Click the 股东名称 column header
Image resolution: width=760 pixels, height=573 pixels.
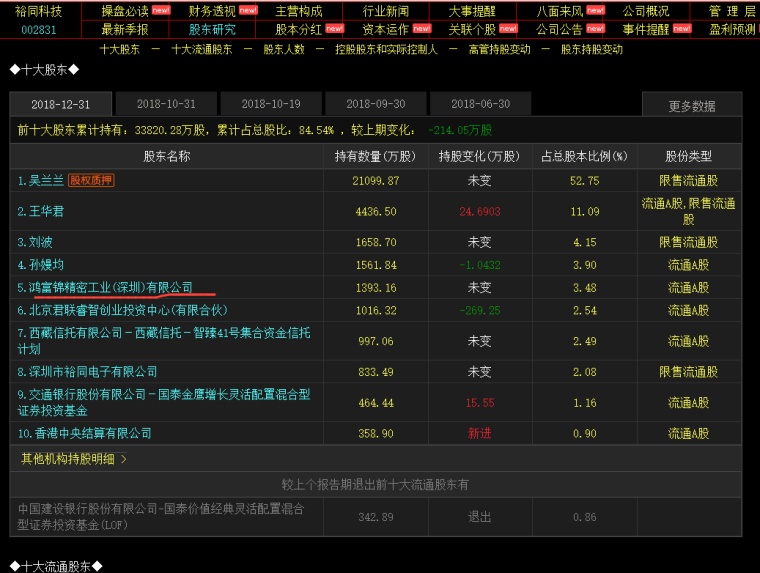pyautogui.click(x=167, y=156)
